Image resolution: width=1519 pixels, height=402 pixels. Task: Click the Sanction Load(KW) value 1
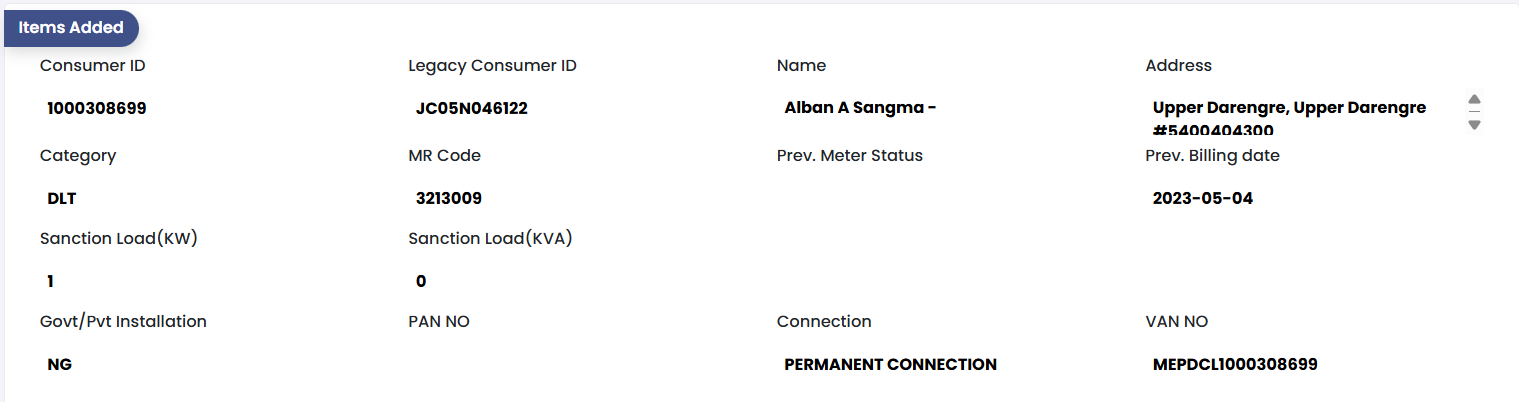click(x=51, y=281)
